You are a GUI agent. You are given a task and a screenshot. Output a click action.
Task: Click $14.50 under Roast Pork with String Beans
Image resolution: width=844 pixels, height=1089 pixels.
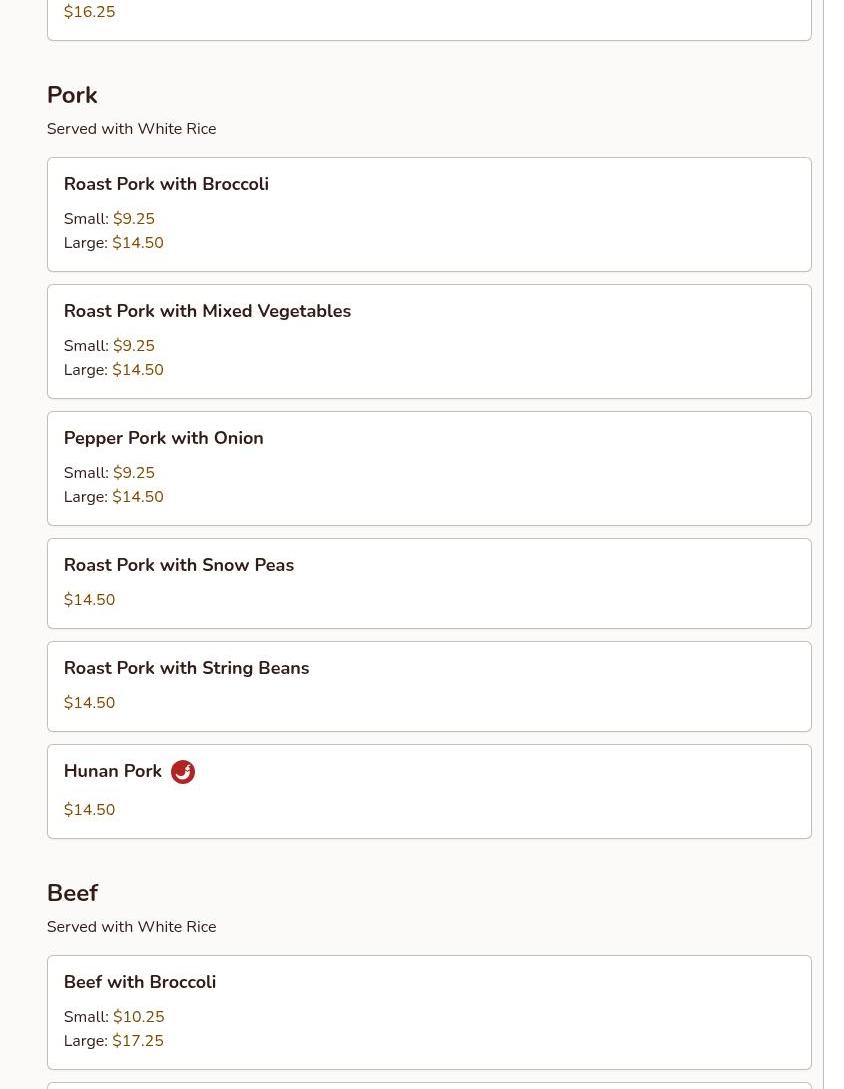[89, 703]
